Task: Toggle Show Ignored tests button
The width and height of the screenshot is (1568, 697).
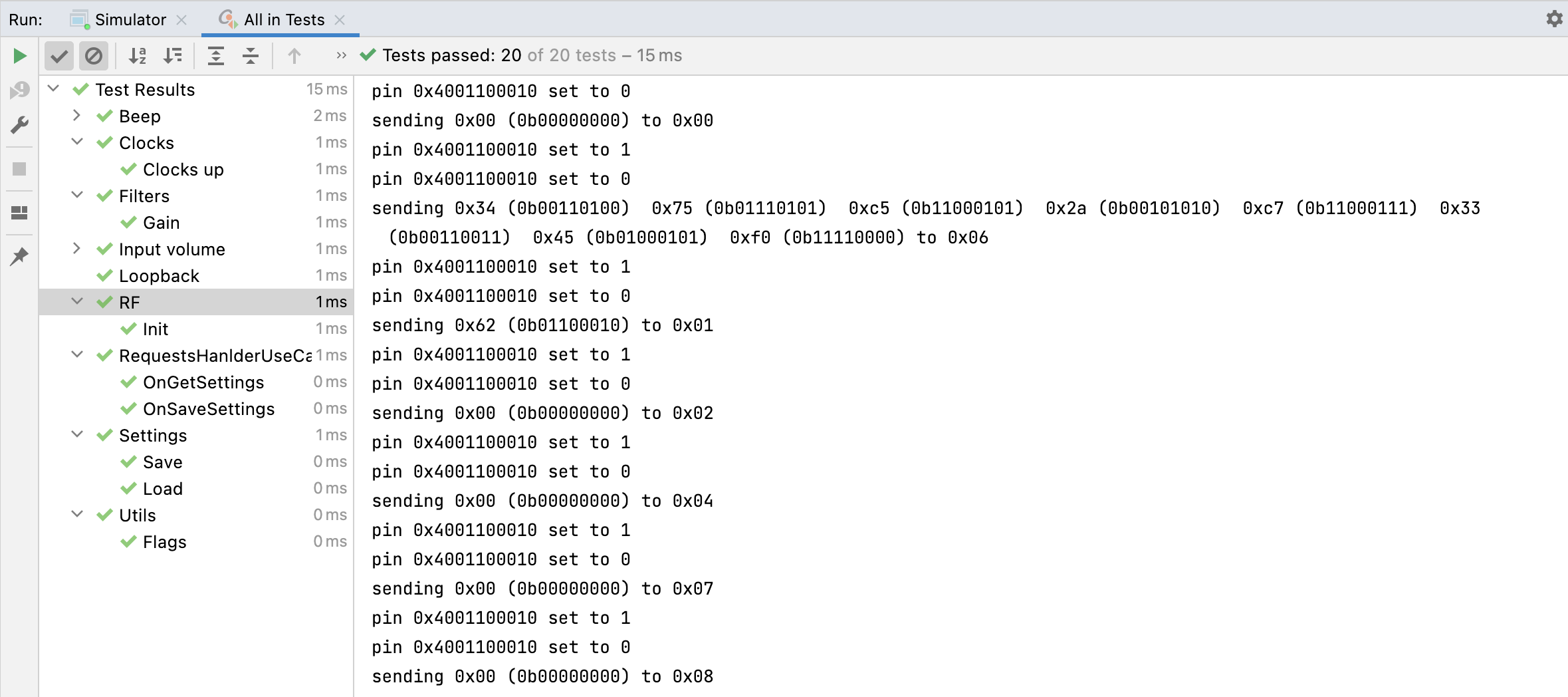Action: [94, 56]
